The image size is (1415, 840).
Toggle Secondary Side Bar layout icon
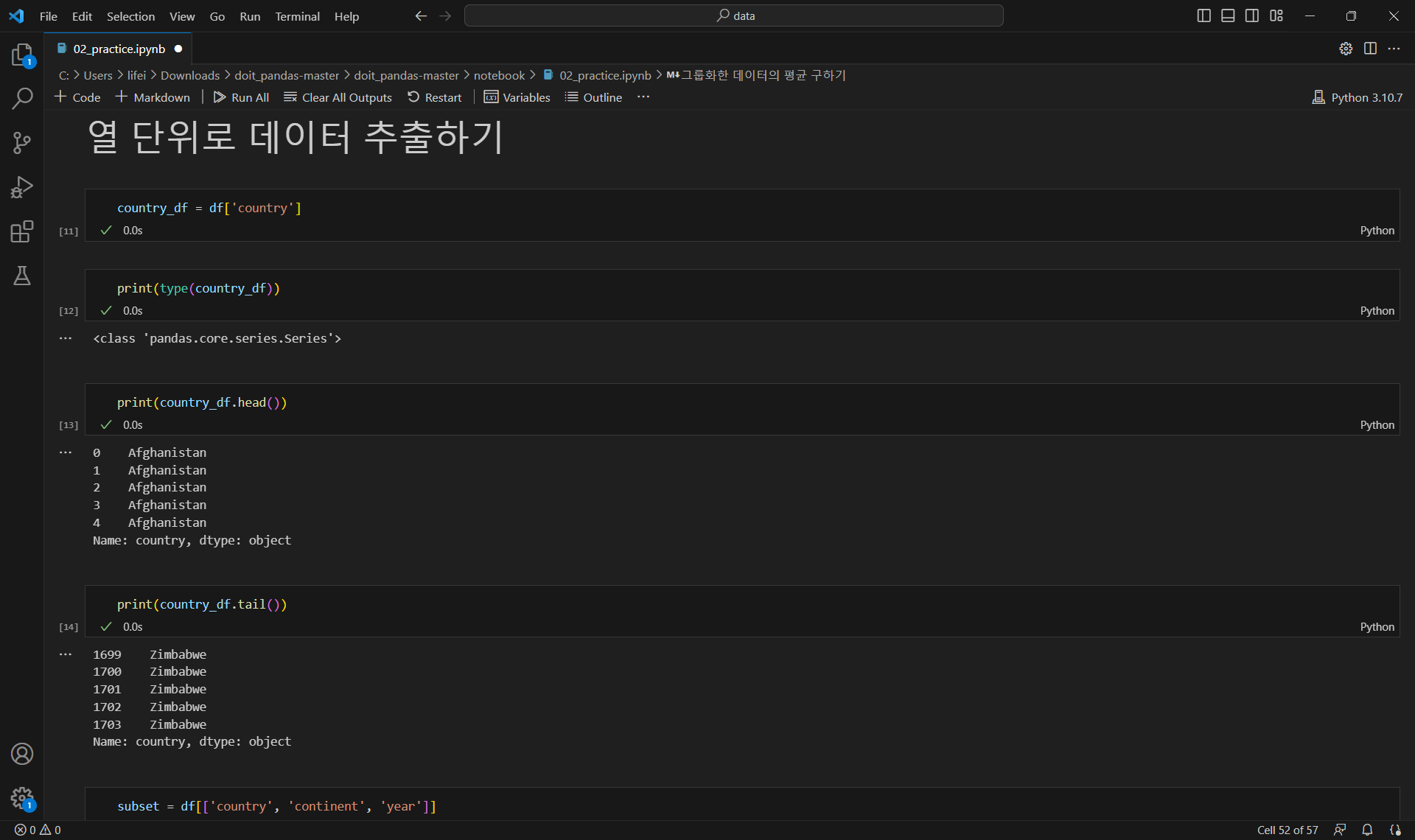coord(1252,15)
